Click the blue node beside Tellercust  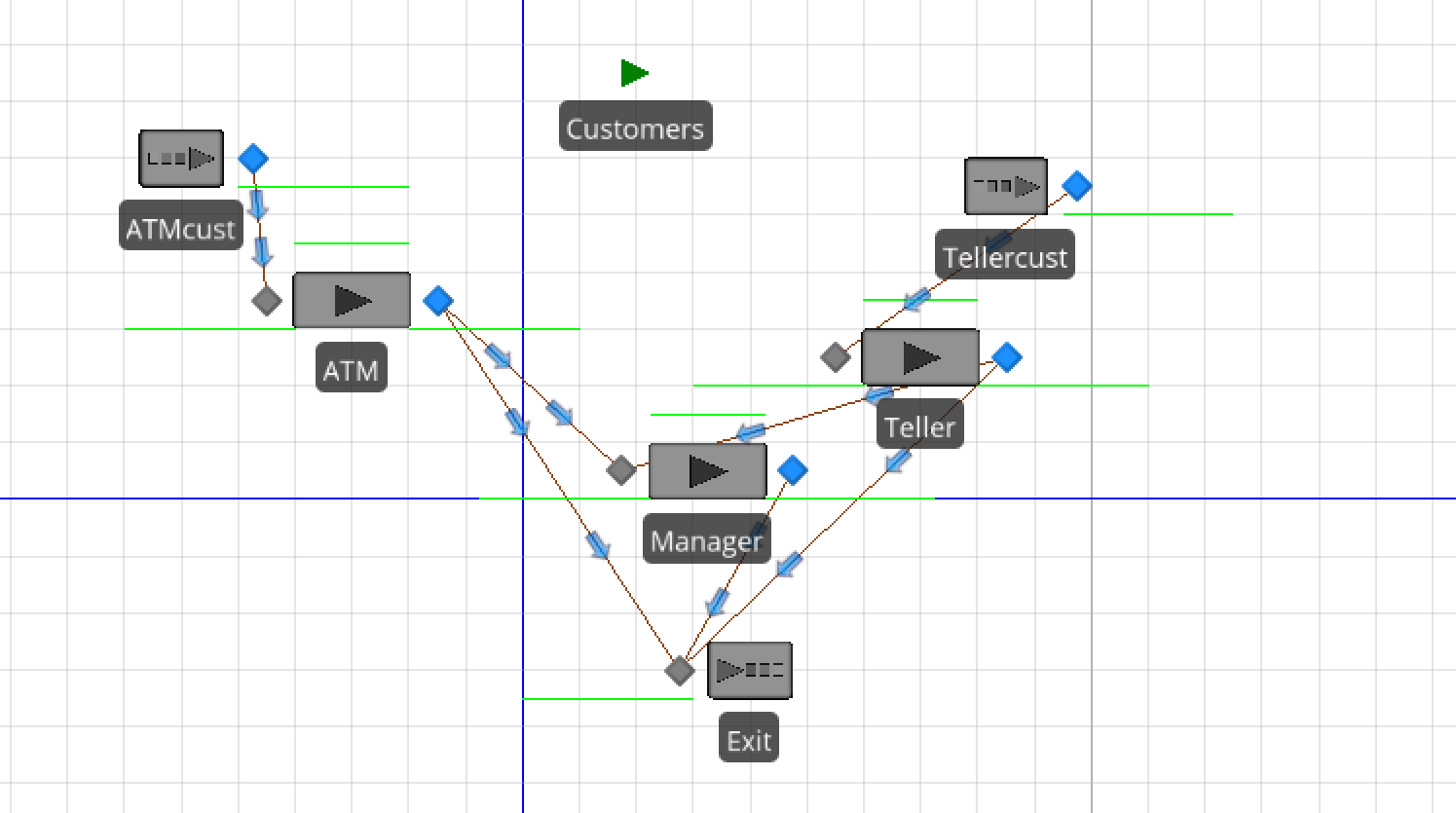(x=1077, y=185)
